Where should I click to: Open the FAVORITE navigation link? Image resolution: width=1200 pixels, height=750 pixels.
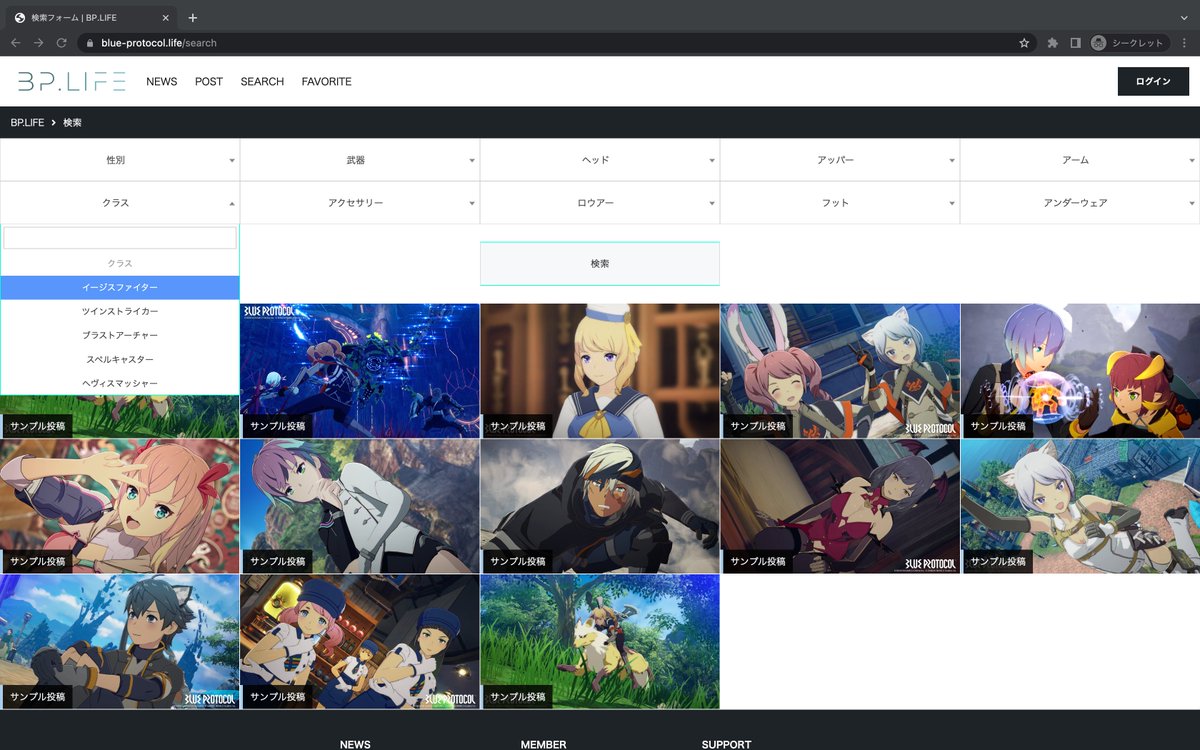(327, 82)
